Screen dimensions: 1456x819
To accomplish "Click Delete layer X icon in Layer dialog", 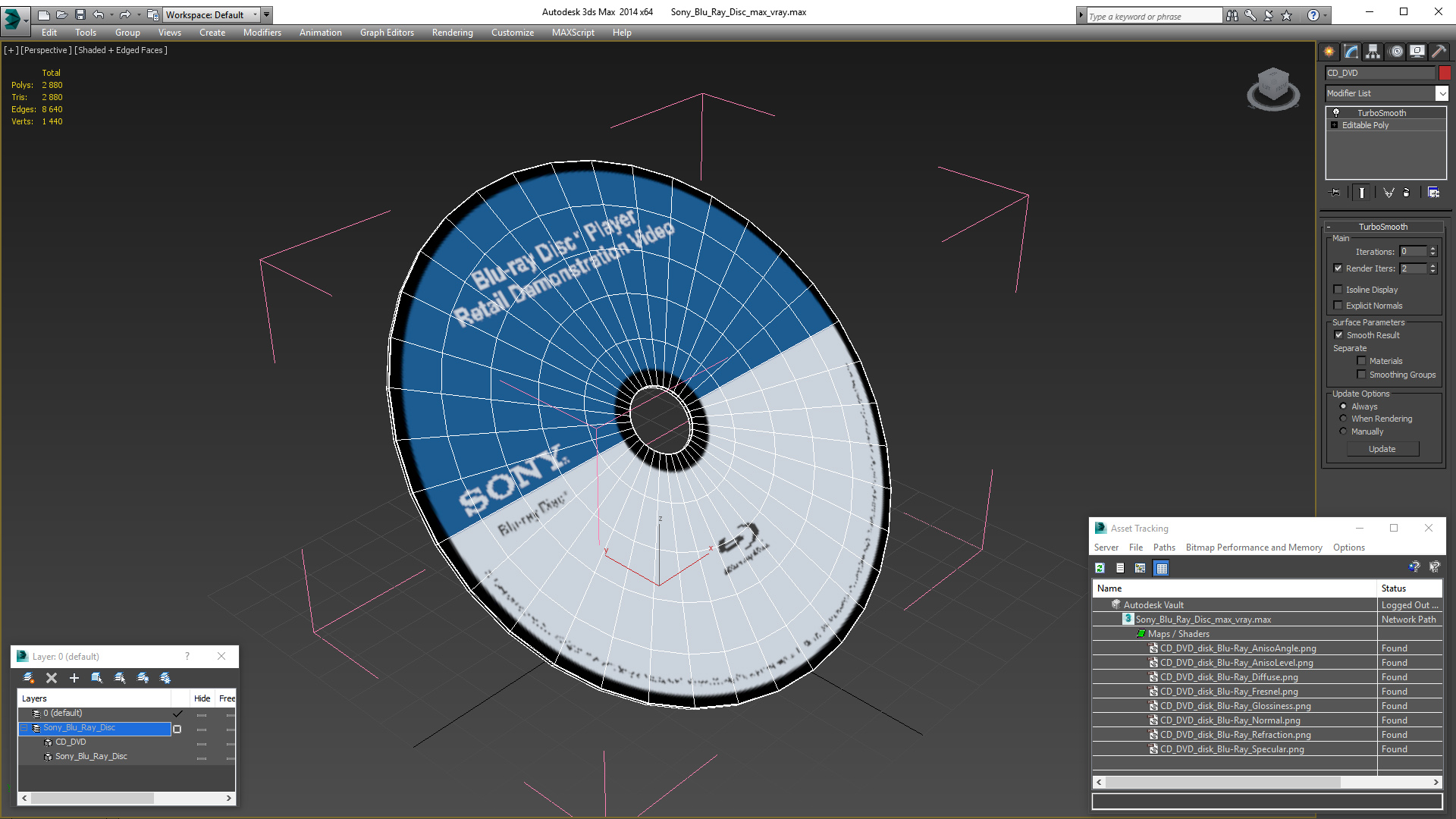I will pos(52,678).
